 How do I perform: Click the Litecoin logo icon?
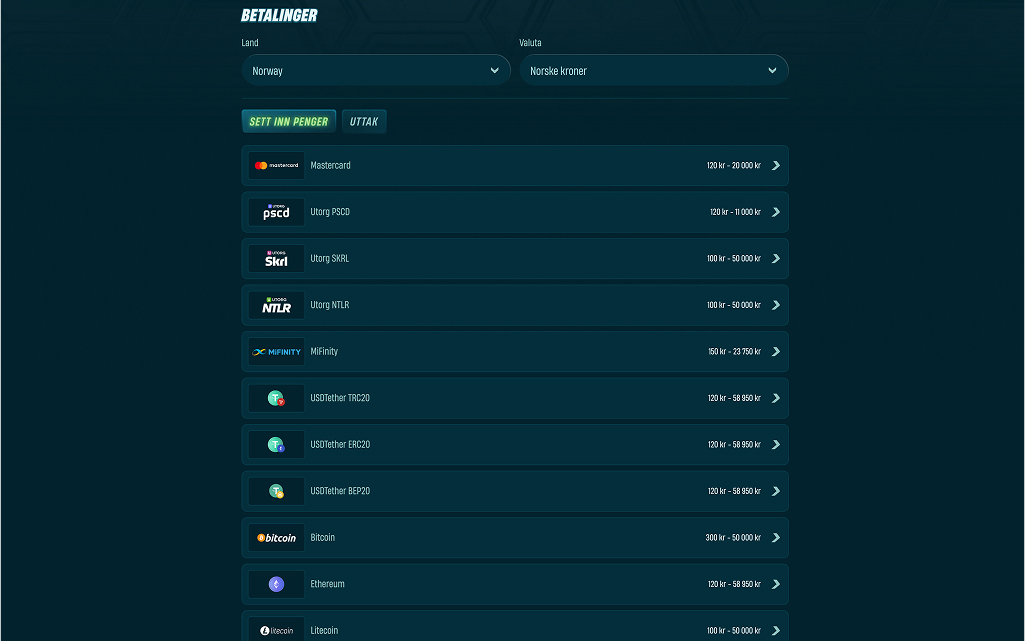[x=276, y=630]
